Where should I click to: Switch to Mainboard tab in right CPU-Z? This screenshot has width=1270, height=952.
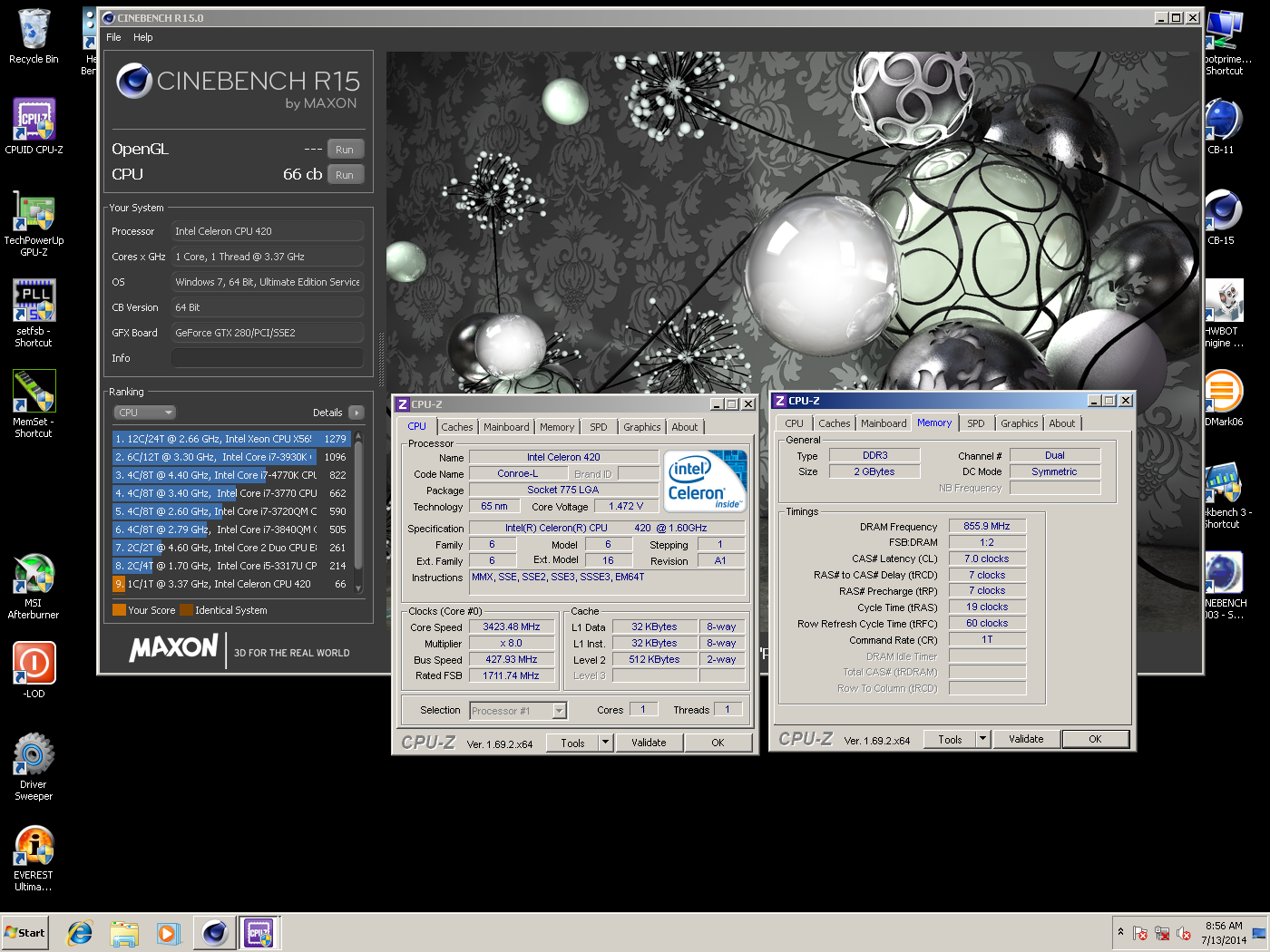click(x=884, y=423)
